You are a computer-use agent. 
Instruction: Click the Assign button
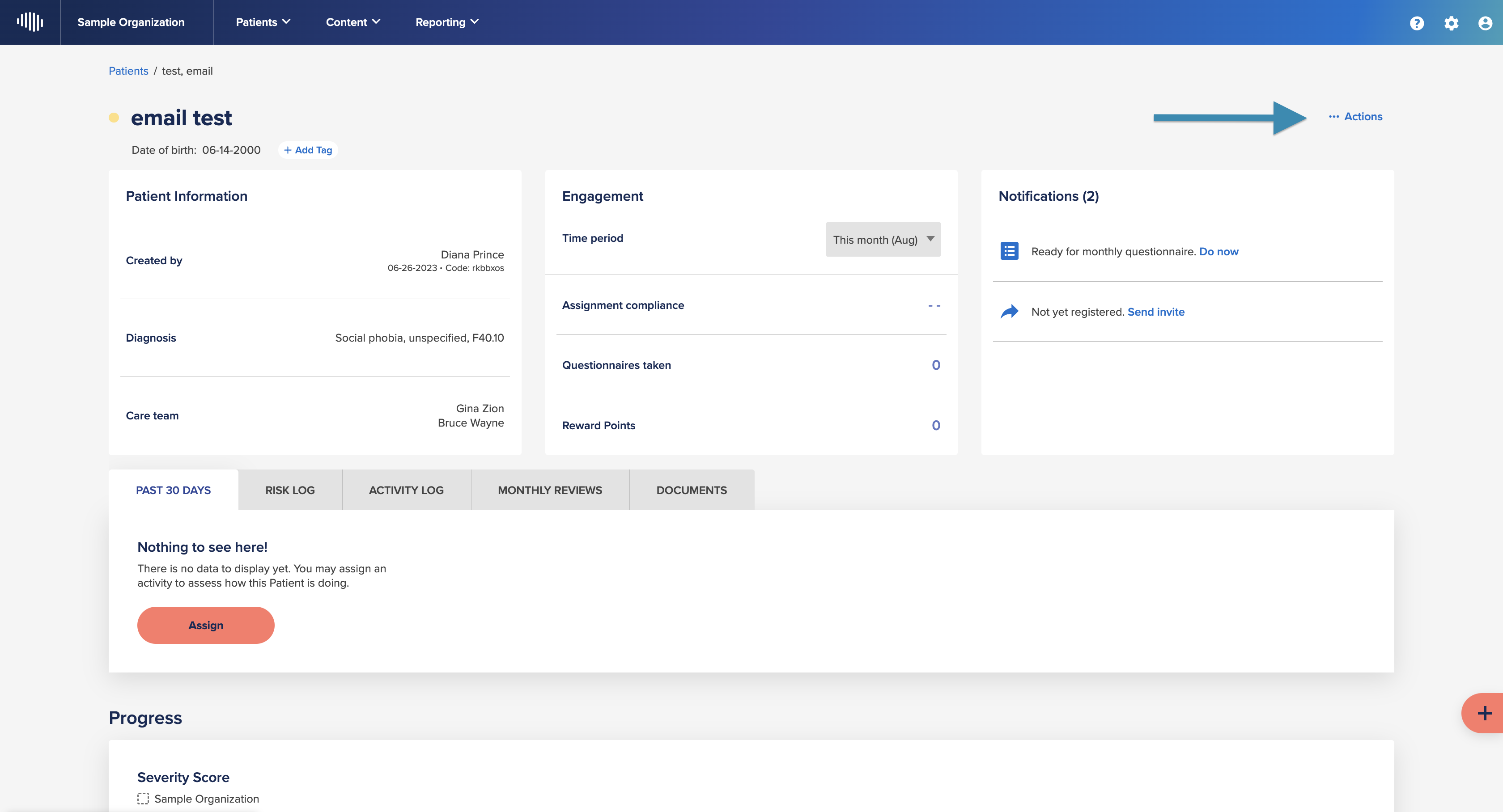pyautogui.click(x=205, y=626)
